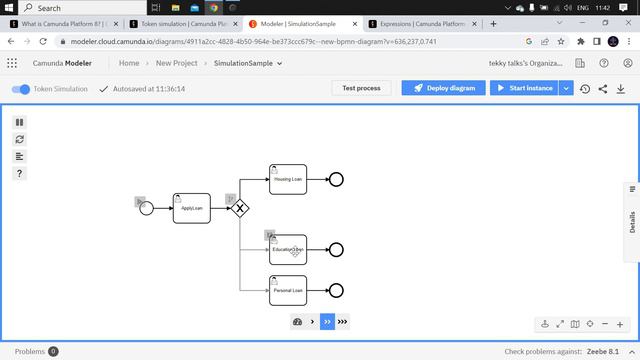Open Windows notification center icon
The width and height of the screenshot is (640, 360).
623,7
